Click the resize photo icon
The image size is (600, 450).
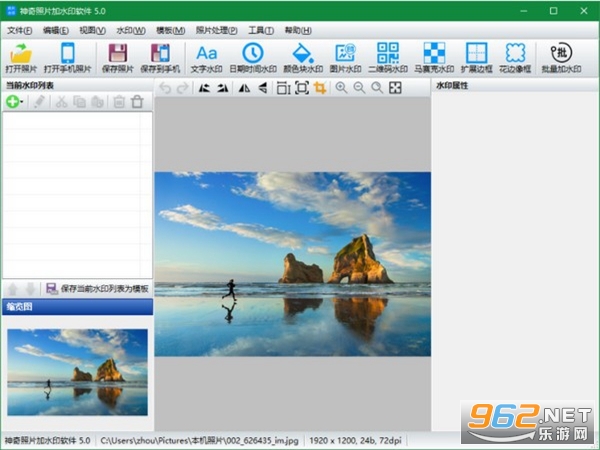pos(284,88)
